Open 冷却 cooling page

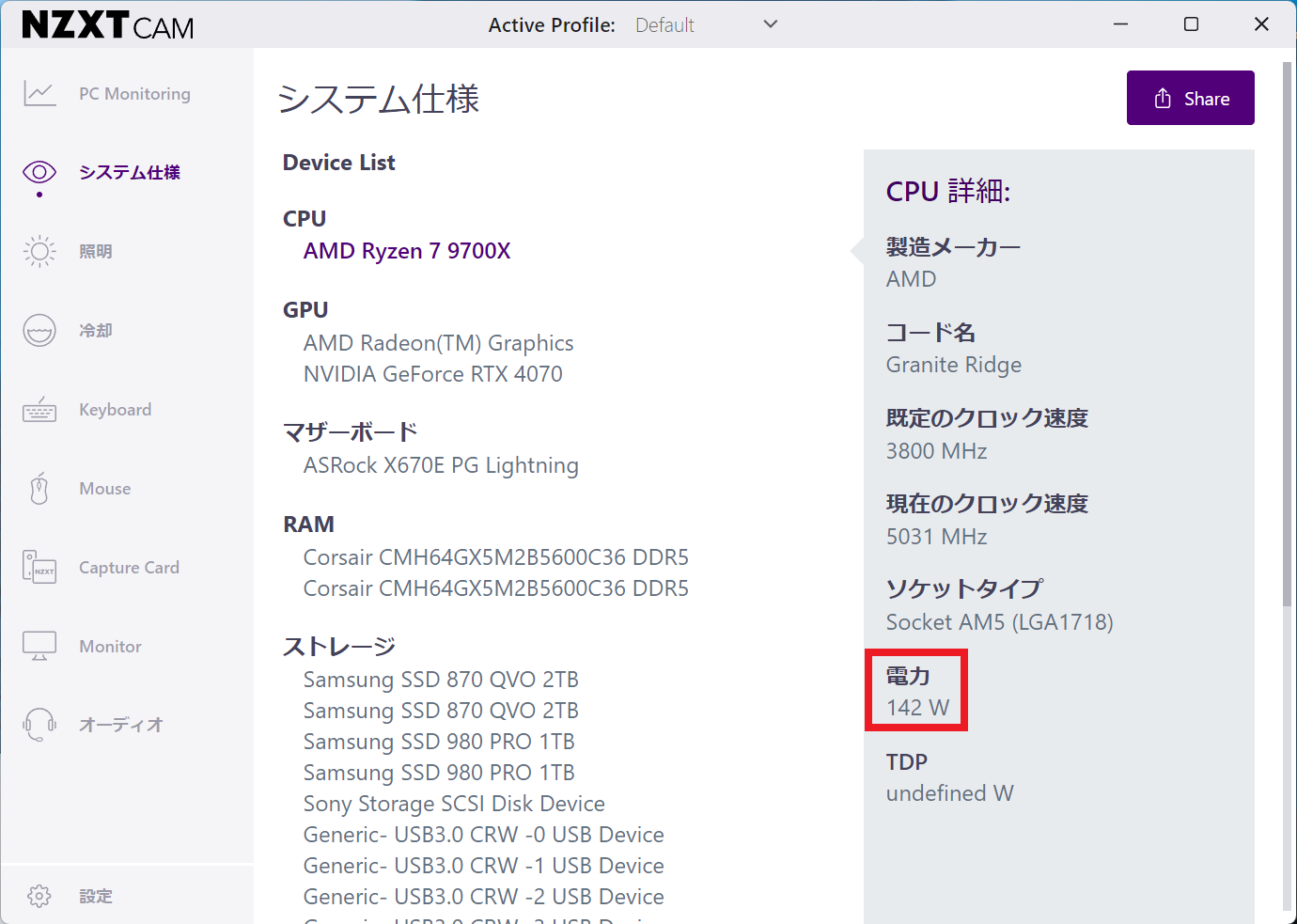[96, 330]
